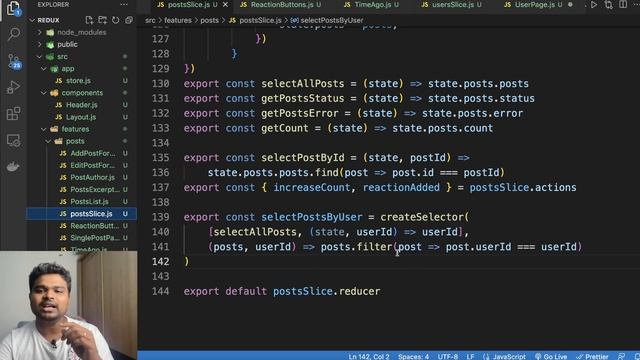Collapse the REDUX root folder
Image resolution: width=640 pixels, height=360 pixels.
point(32,20)
